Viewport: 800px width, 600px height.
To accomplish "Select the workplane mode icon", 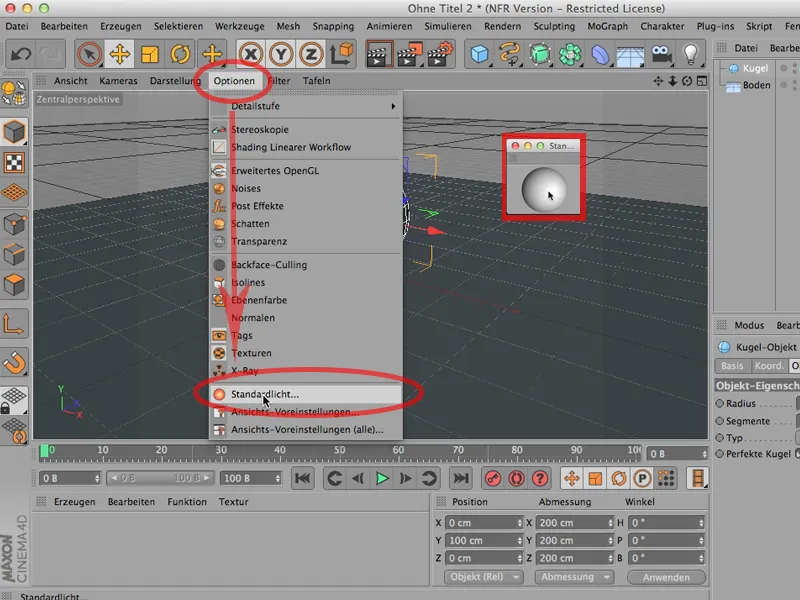I will pos(14,192).
